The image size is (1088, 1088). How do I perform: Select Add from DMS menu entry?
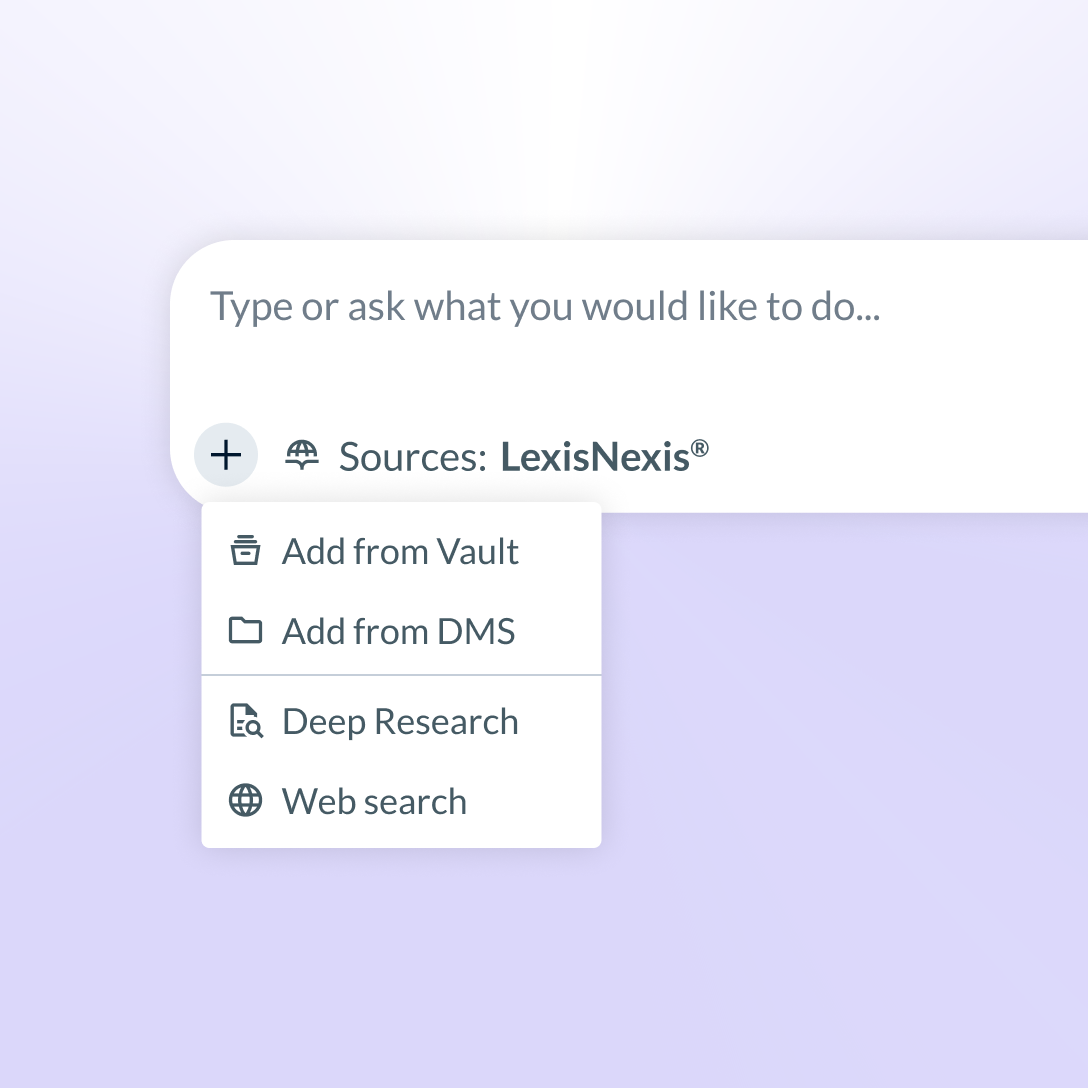click(400, 631)
